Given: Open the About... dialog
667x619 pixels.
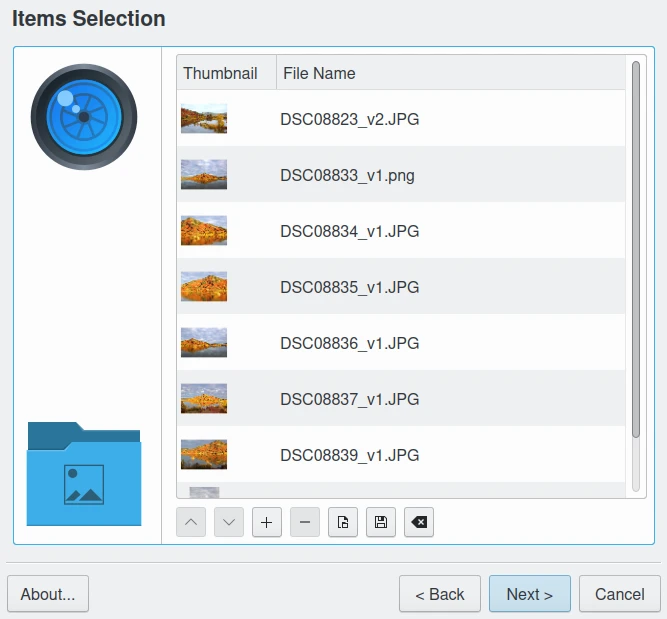Looking at the screenshot, I should (x=48, y=594).
